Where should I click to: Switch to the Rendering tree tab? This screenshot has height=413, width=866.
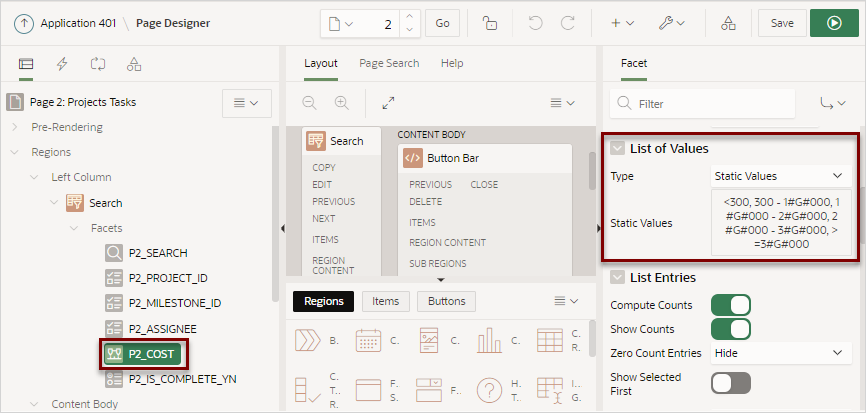(26, 64)
